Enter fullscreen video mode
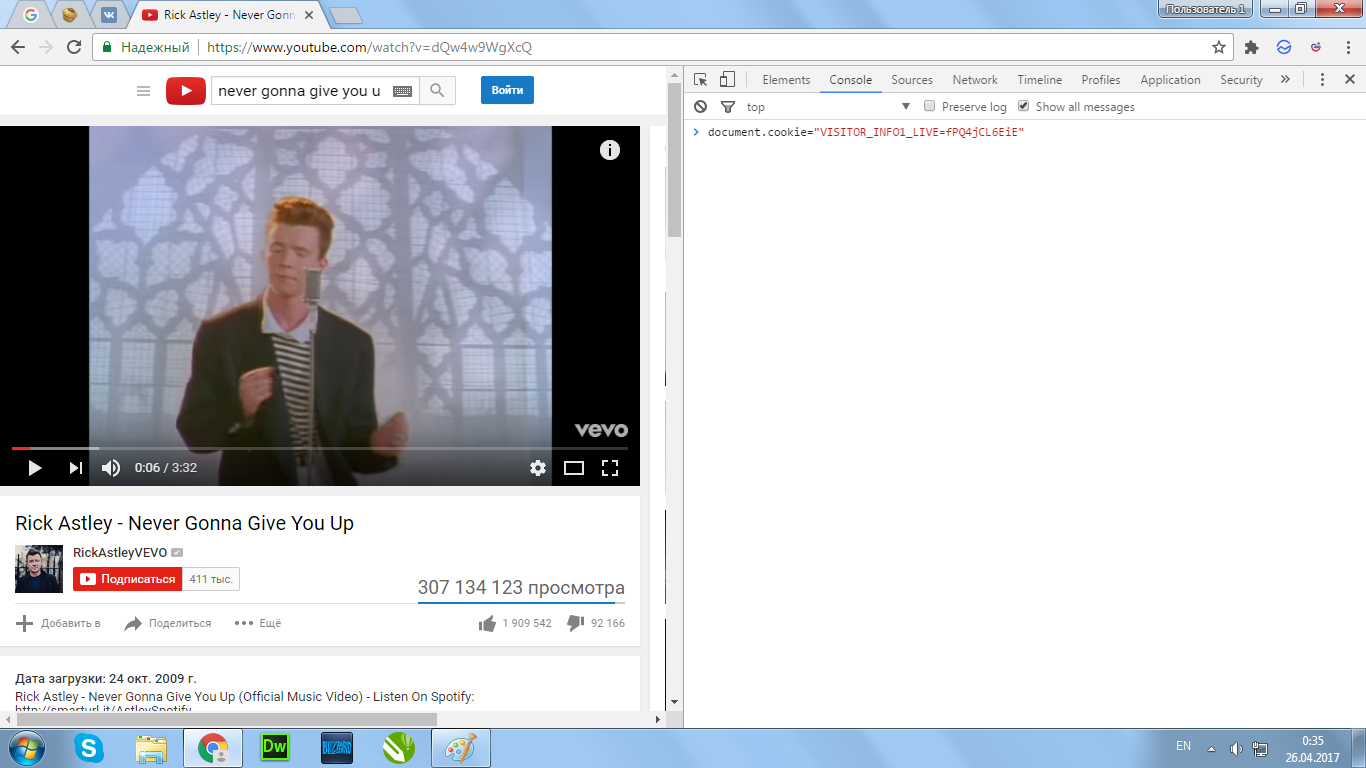 (x=610, y=468)
